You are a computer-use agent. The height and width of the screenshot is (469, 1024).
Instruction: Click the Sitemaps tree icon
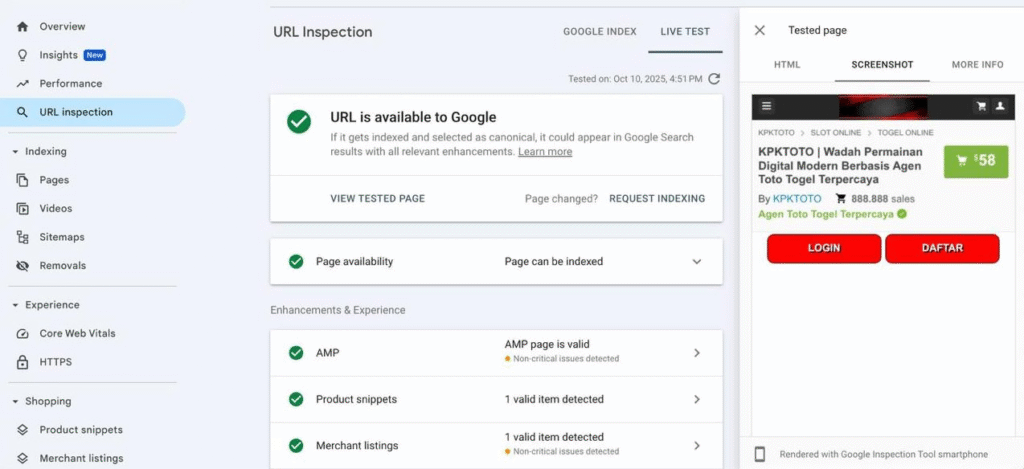tap(22, 237)
